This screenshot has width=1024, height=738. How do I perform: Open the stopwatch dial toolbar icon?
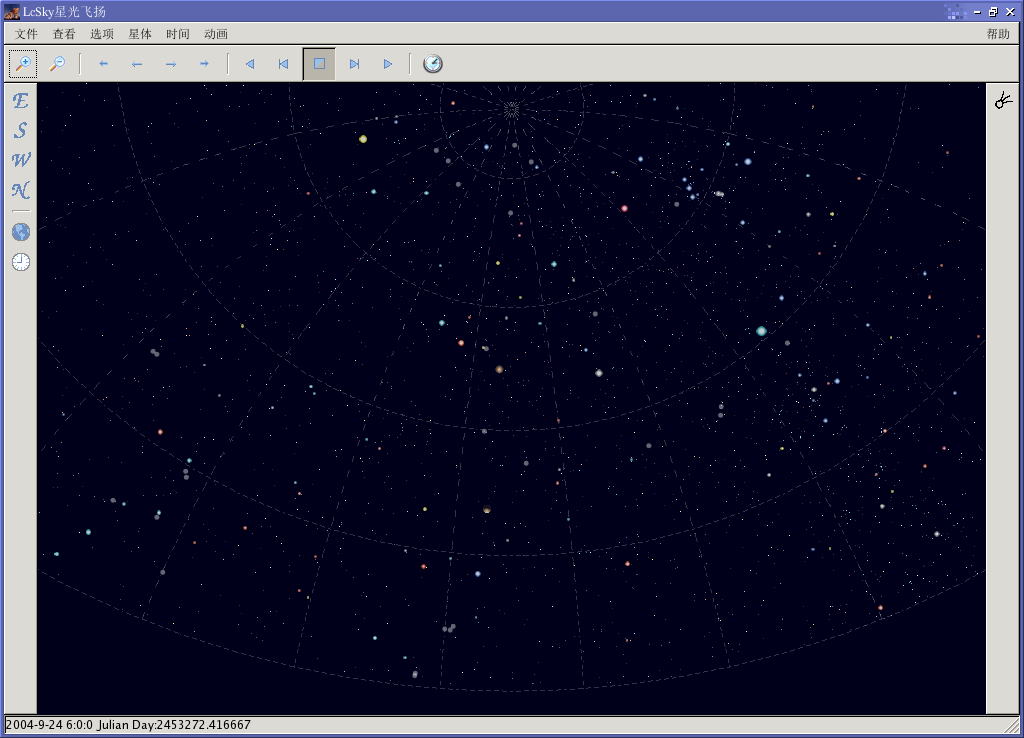coord(432,63)
